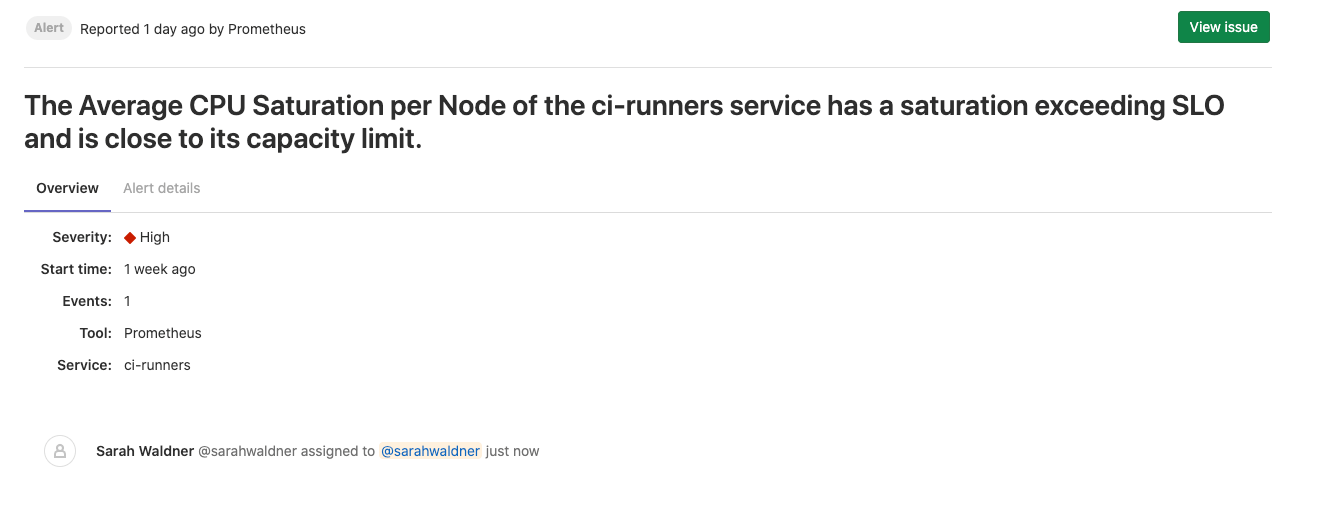The width and height of the screenshot is (1319, 528).
Task: Click the alert title heading about CPU Saturation
Action: (x=624, y=122)
